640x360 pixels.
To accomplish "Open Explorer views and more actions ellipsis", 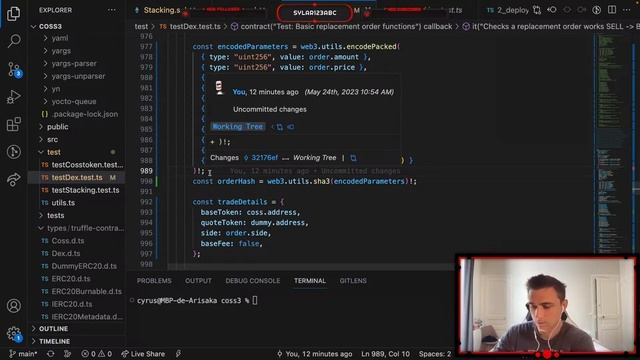I will [111, 10].
